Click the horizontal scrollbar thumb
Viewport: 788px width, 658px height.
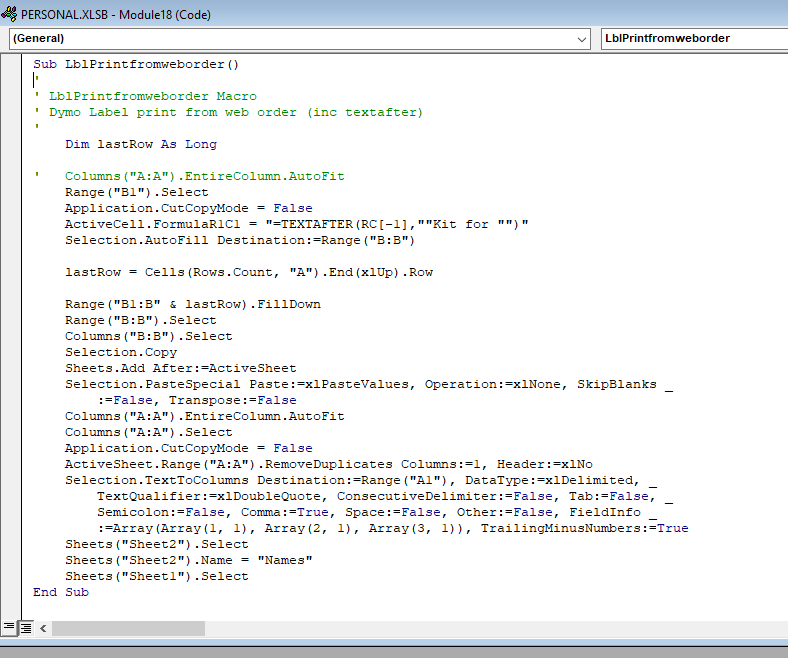[128, 628]
